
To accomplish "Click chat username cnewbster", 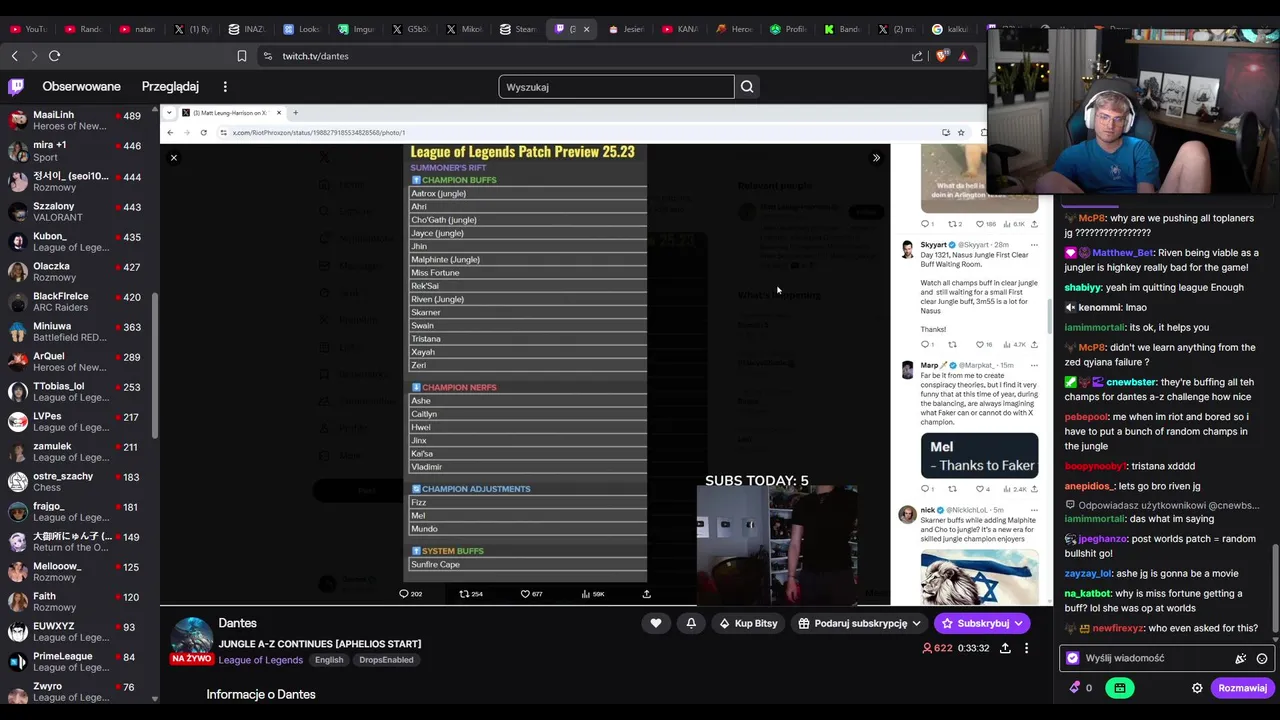I will point(1131,382).
